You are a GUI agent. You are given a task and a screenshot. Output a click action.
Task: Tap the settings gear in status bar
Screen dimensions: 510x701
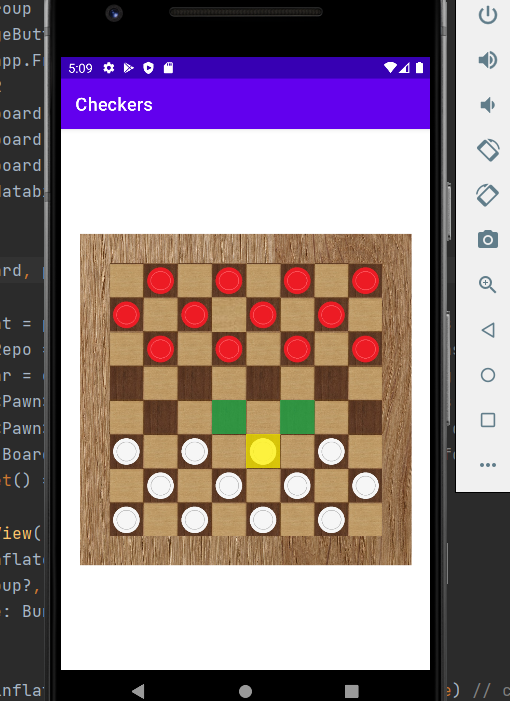pyautogui.click(x=109, y=68)
